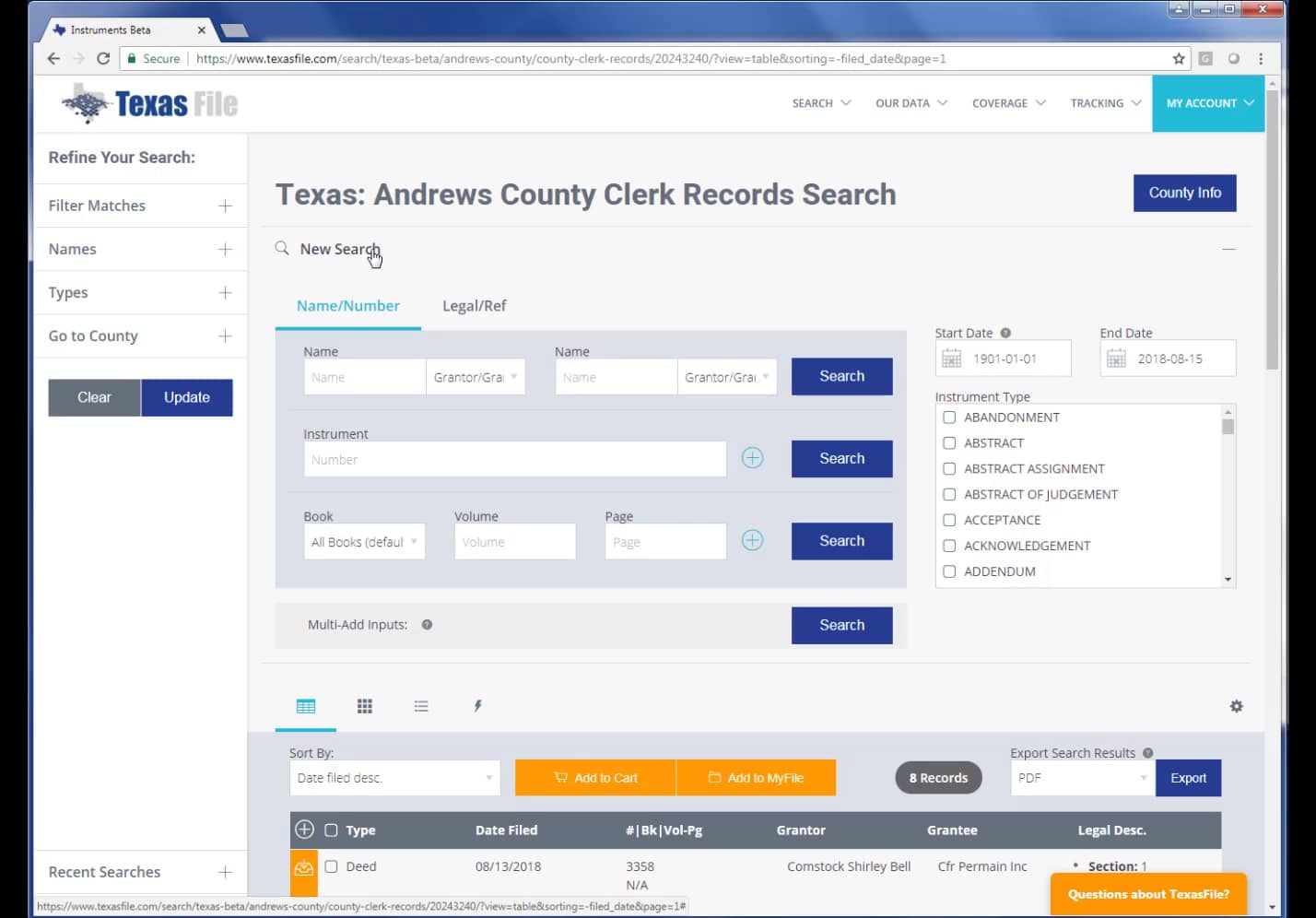Click the County Info button
1316x918 pixels.
click(1184, 193)
